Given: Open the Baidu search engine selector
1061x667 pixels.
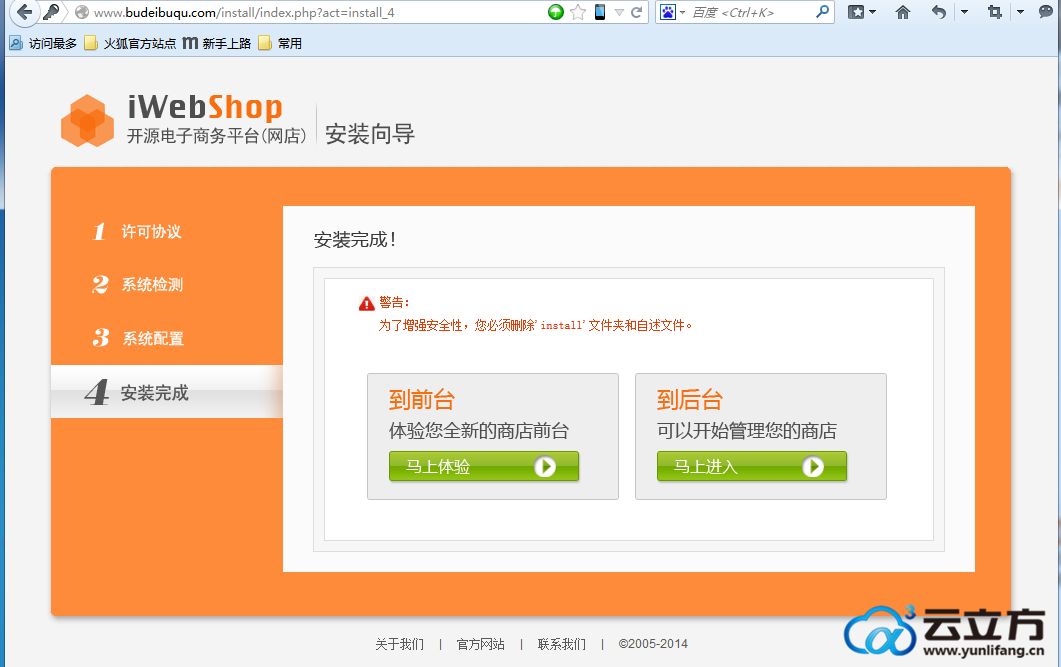Looking at the screenshot, I should point(673,12).
